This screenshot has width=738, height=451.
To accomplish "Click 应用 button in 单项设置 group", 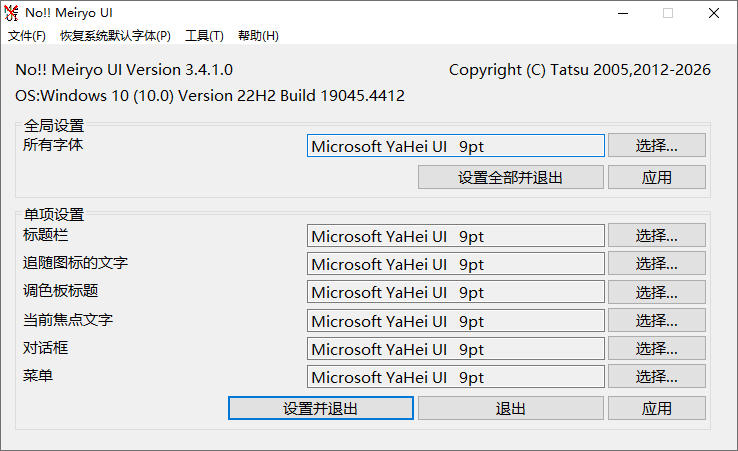I will (657, 408).
